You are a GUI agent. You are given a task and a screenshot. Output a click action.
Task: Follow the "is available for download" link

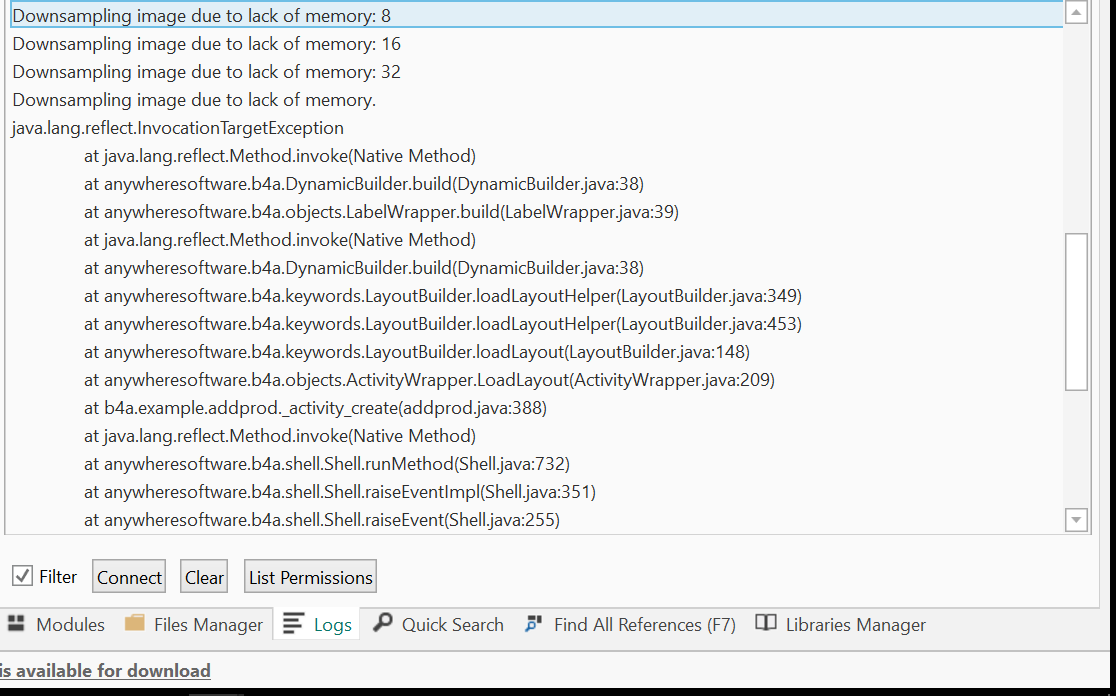click(105, 670)
